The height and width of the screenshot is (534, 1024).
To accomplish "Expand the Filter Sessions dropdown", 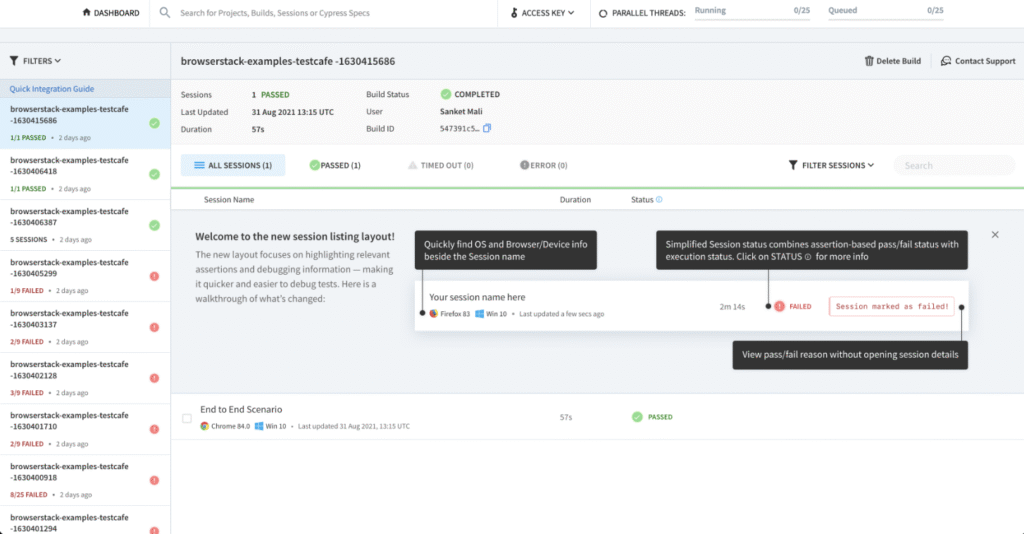I will click(x=831, y=165).
